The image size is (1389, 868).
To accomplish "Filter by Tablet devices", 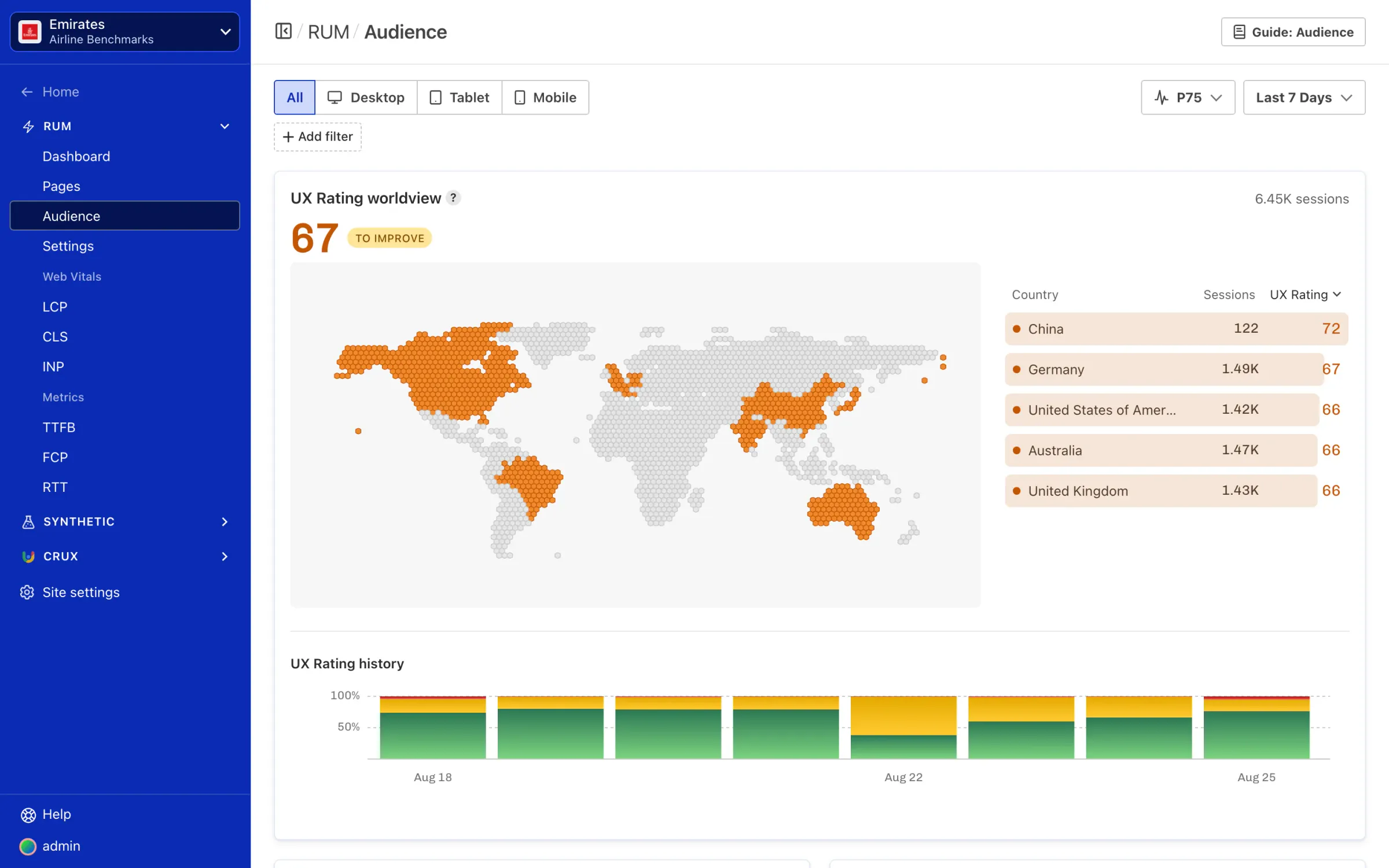I will click(x=460, y=97).
